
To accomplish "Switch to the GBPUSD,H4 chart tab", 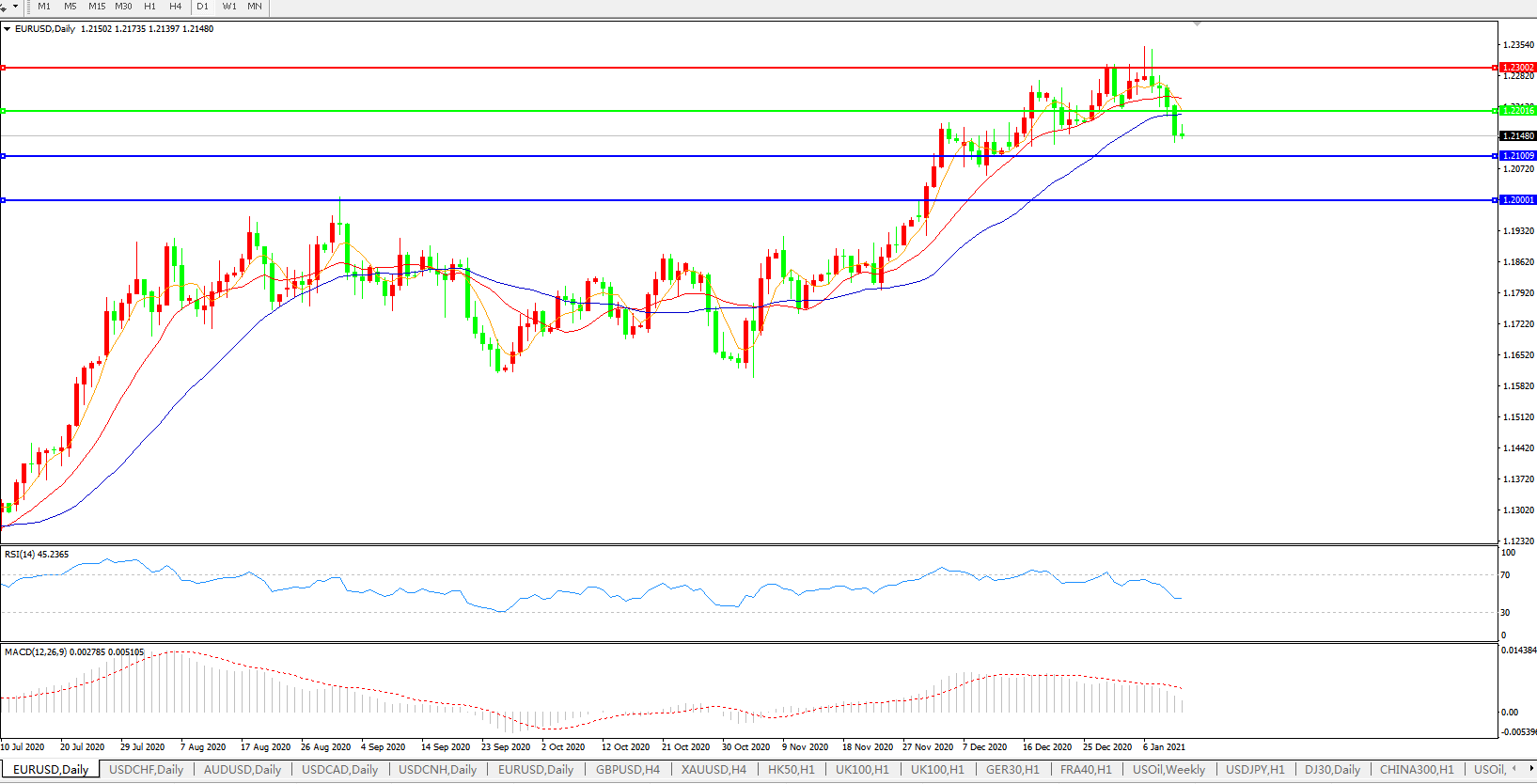I will click(x=627, y=769).
